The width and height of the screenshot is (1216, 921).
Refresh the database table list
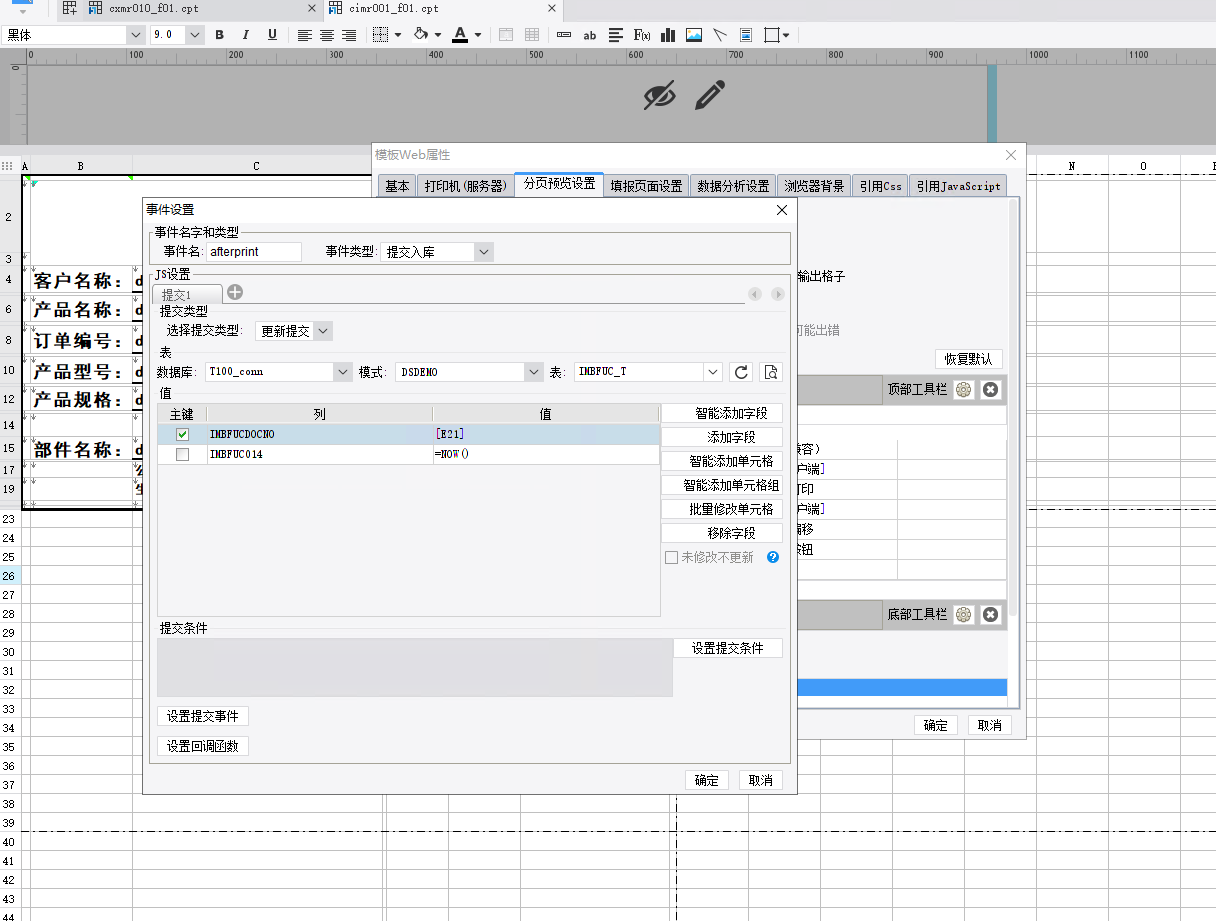741,372
